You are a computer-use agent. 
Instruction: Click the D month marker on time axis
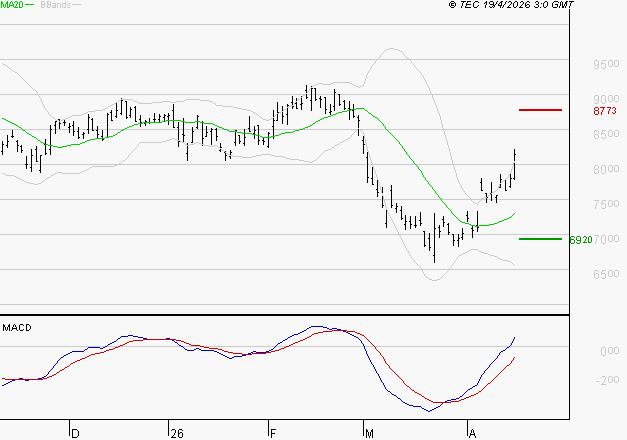pyautogui.click(x=75, y=433)
